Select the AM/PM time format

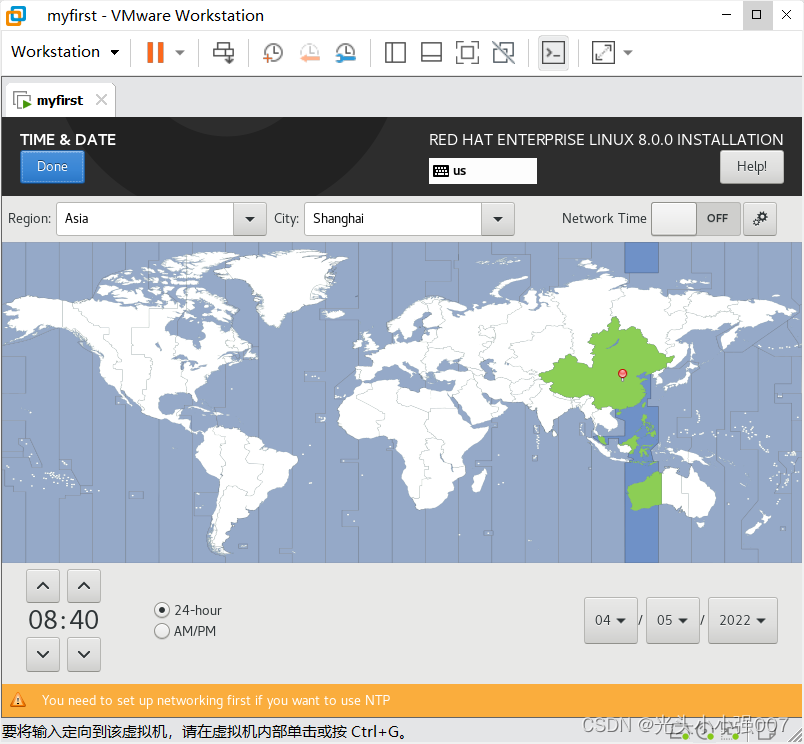point(185,631)
